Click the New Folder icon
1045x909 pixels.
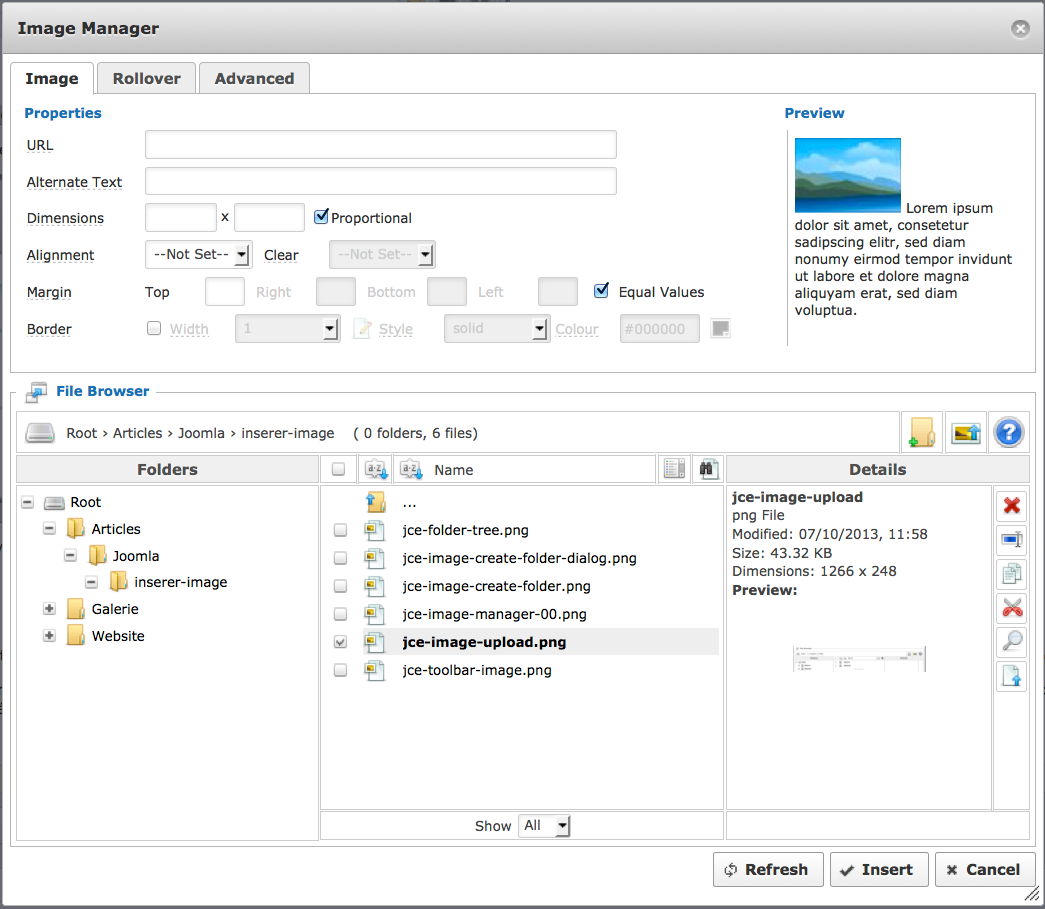pos(922,433)
